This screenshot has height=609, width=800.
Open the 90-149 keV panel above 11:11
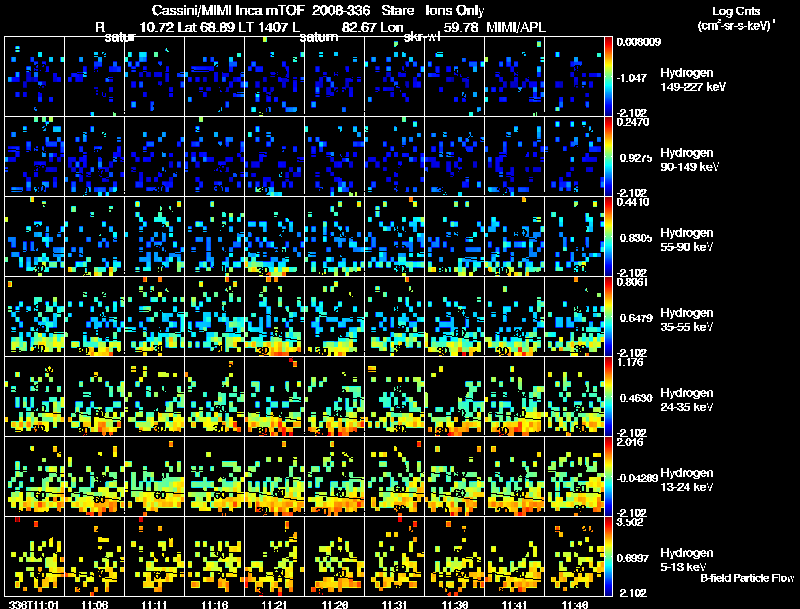(x=155, y=156)
